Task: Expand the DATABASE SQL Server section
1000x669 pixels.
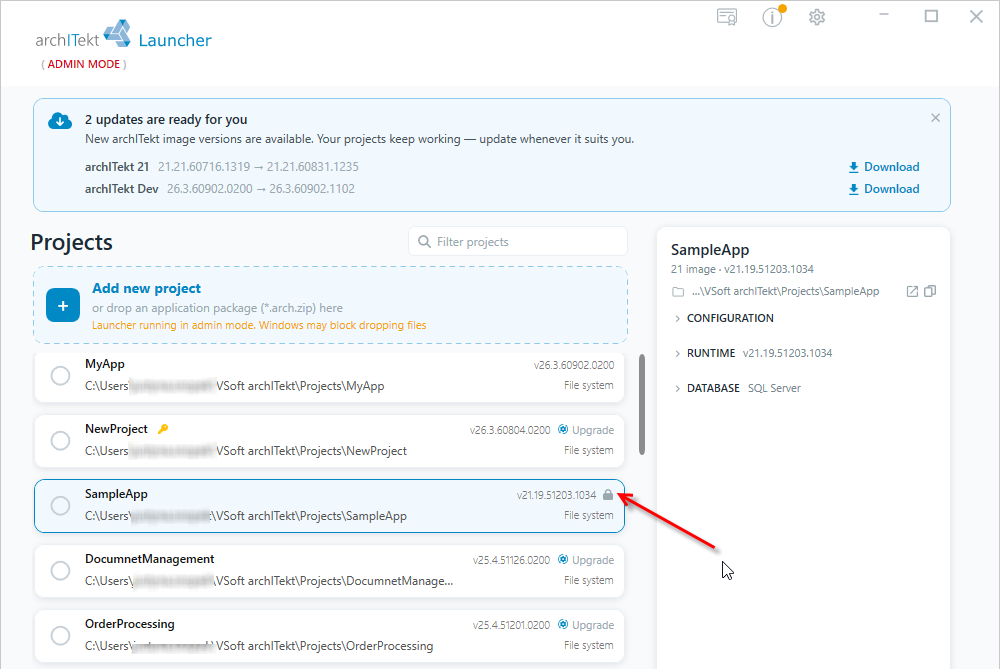Action: pos(737,388)
